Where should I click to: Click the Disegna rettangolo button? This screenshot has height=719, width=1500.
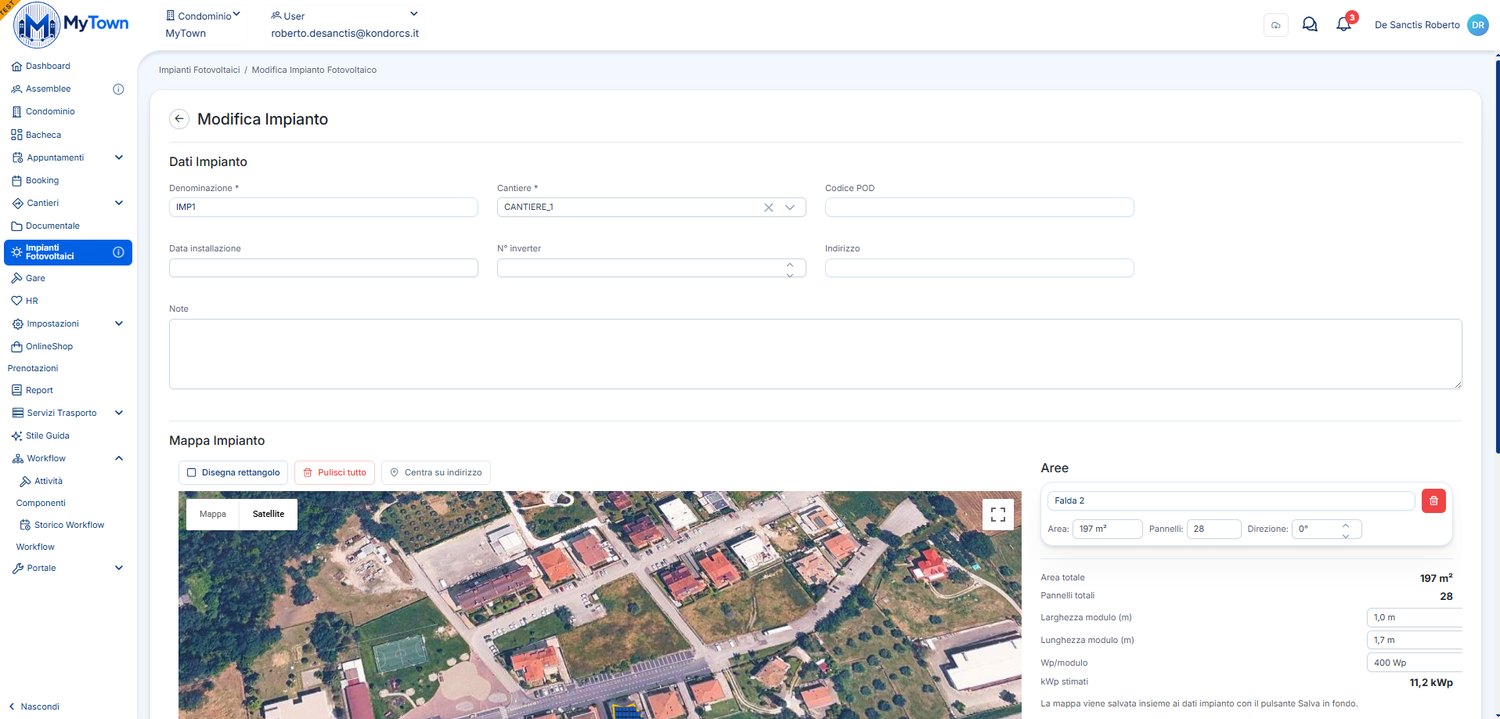point(234,472)
